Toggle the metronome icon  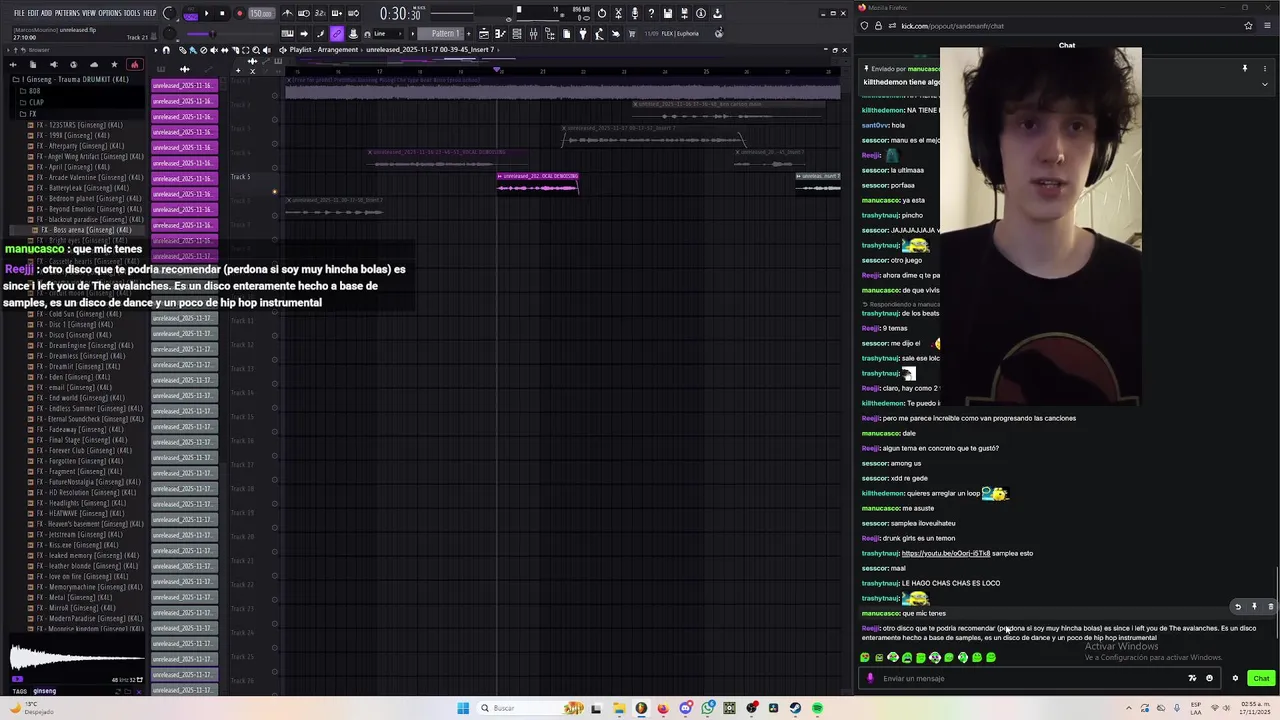tap(287, 13)
